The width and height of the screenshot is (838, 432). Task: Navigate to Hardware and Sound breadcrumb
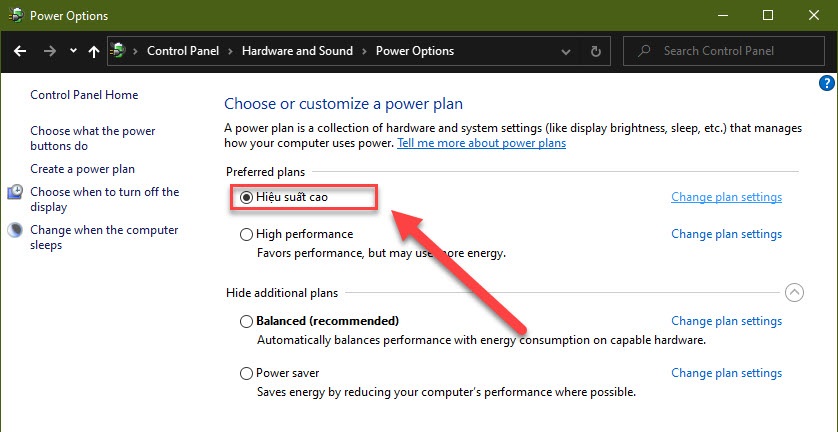pyautogui.click(x=297, y=51)
